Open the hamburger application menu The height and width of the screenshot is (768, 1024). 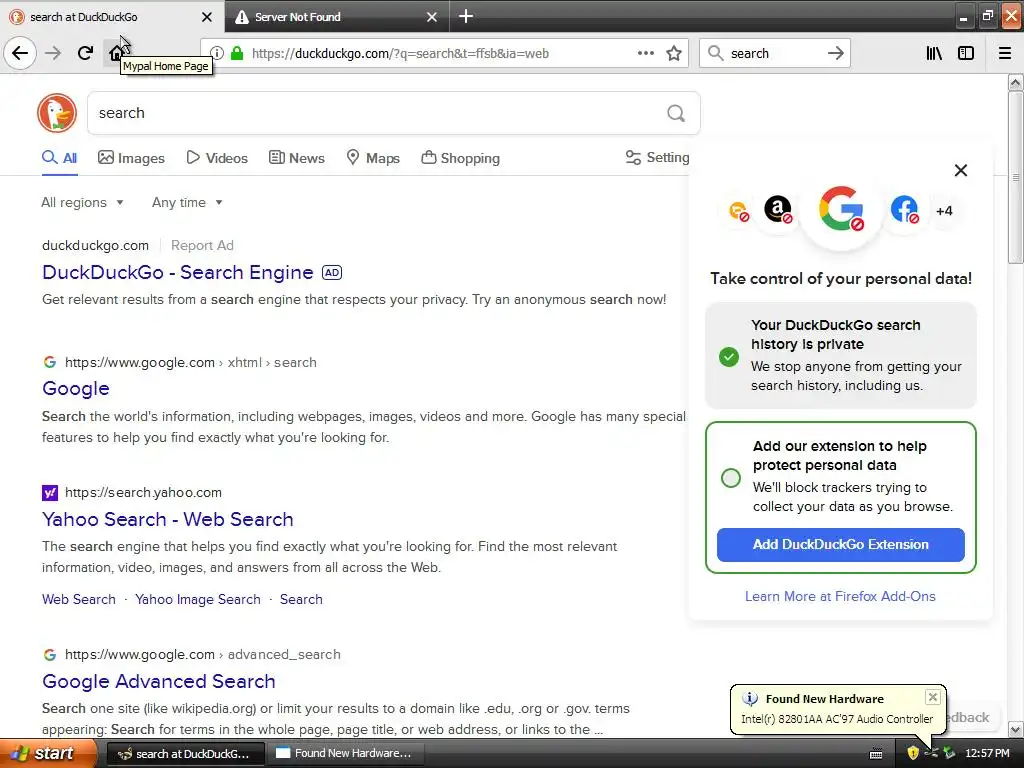(x=1005, y=53)
